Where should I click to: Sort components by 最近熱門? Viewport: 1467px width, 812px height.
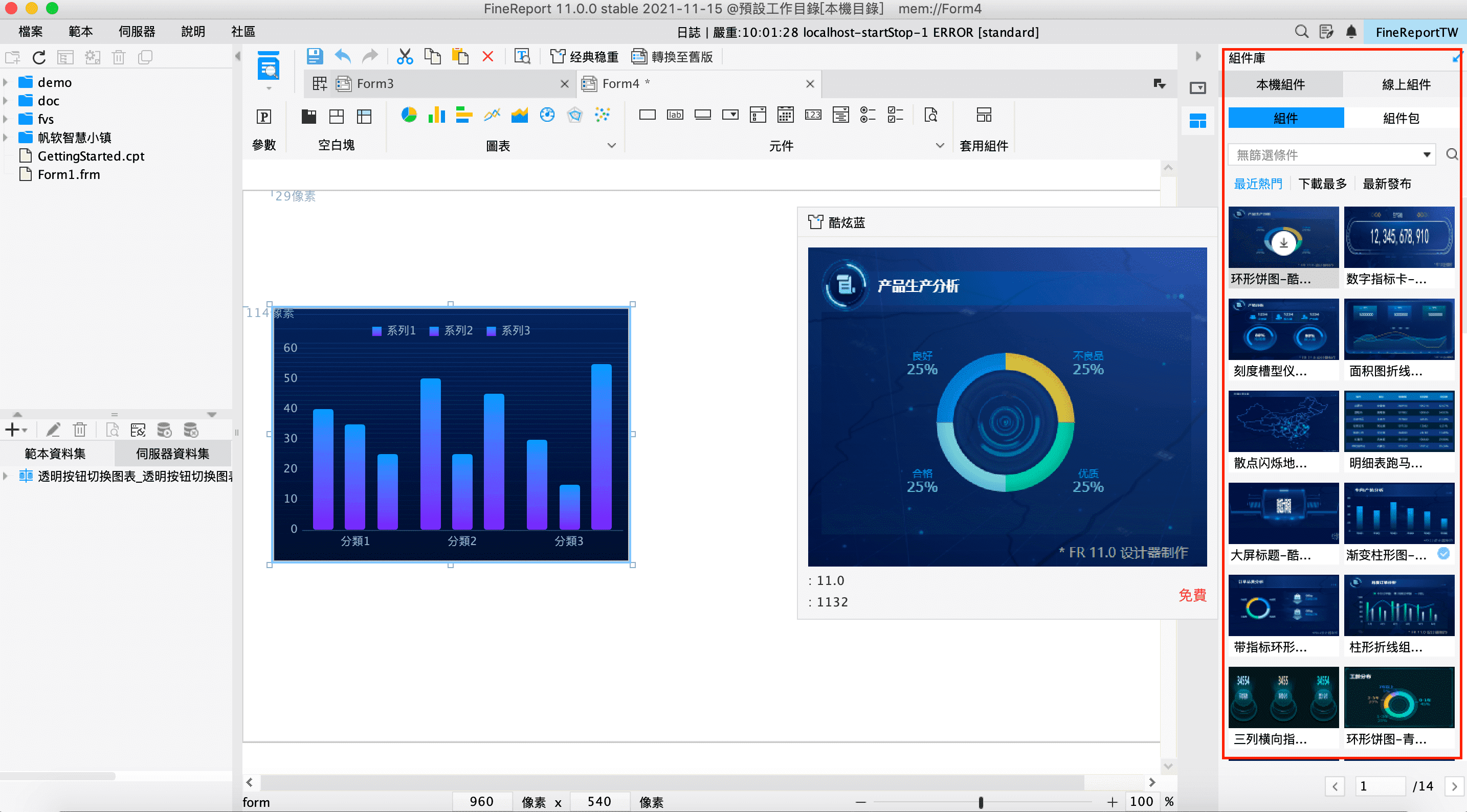[x=1258, y=184]
